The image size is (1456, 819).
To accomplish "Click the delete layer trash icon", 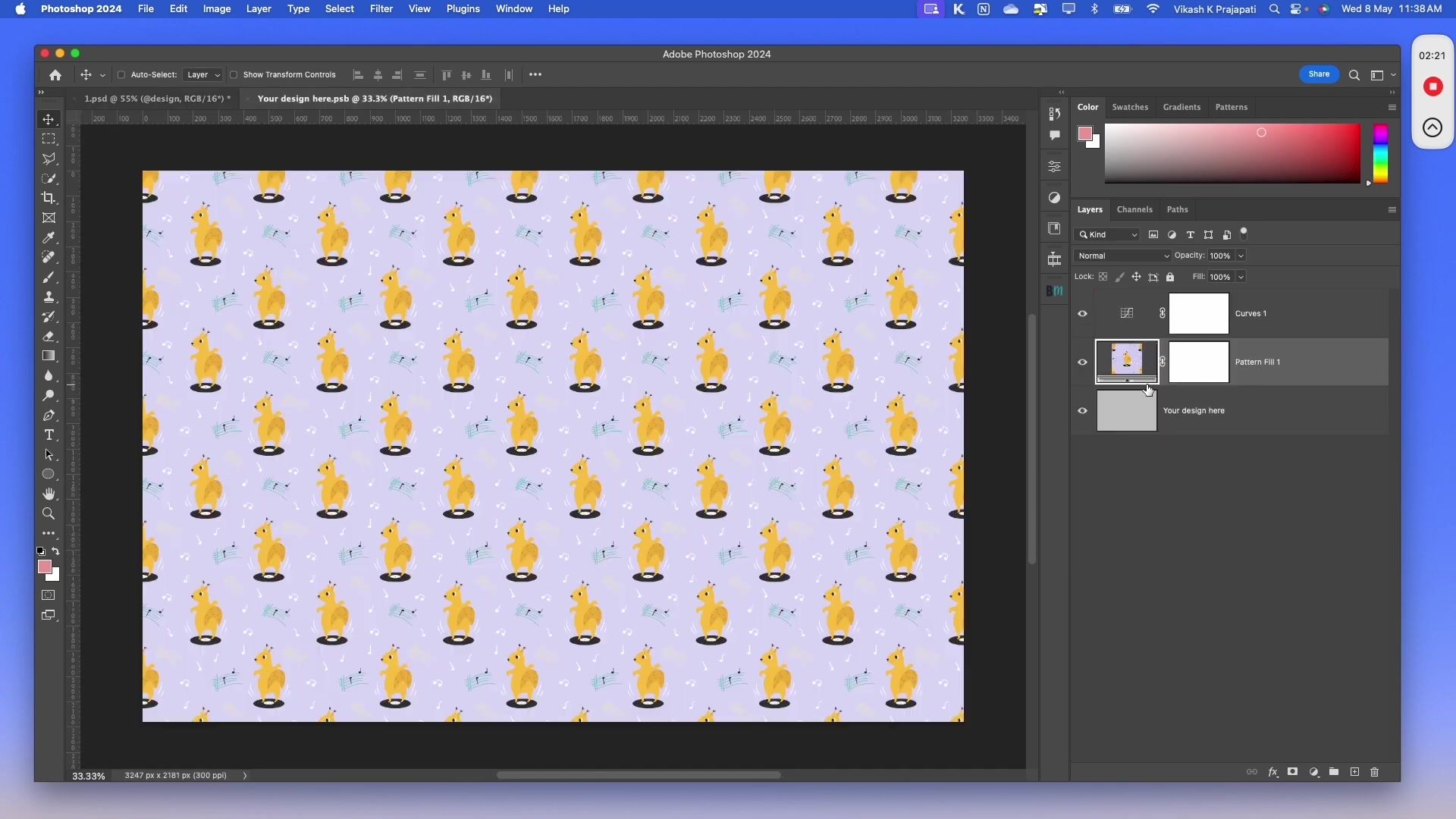I will tap(1374, 772).
